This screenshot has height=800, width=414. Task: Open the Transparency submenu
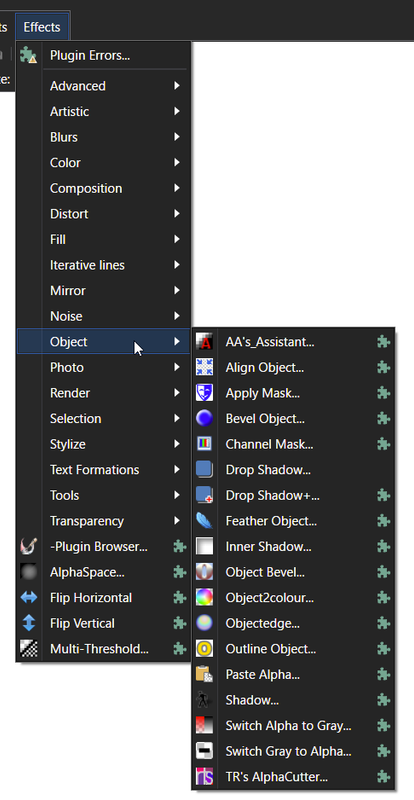point(103,521)
